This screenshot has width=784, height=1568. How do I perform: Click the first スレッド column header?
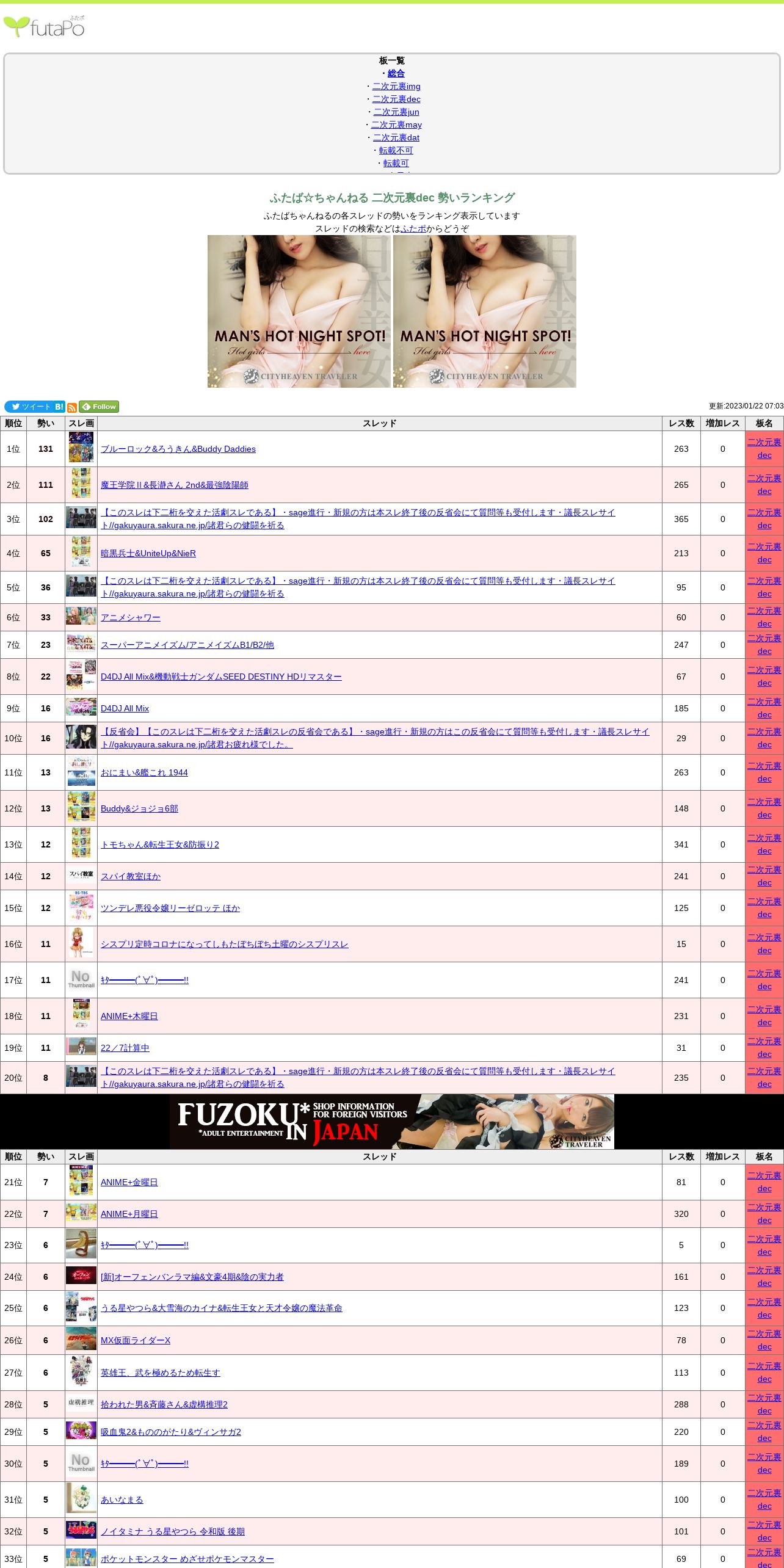(380, 423)
